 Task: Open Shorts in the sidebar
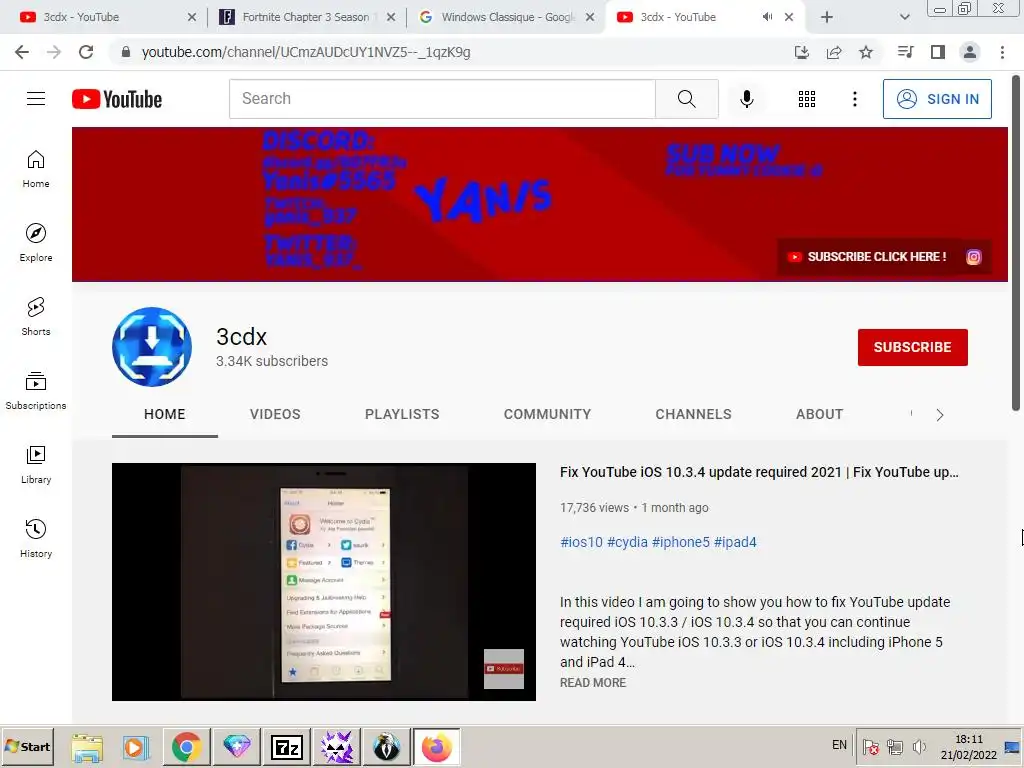click(x=36, y=317)
